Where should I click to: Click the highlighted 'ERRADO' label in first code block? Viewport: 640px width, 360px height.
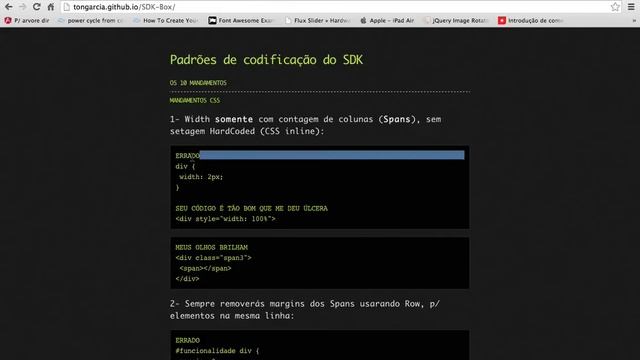pos(187,156)
